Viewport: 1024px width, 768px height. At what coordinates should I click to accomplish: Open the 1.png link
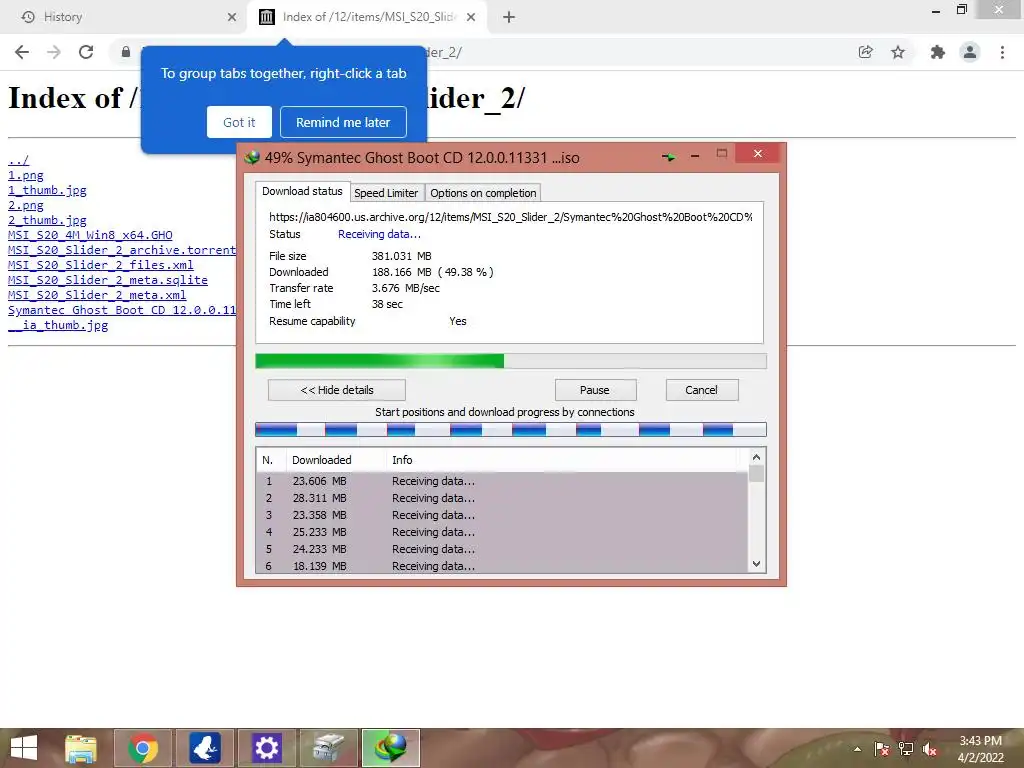[x=25, y=175]
